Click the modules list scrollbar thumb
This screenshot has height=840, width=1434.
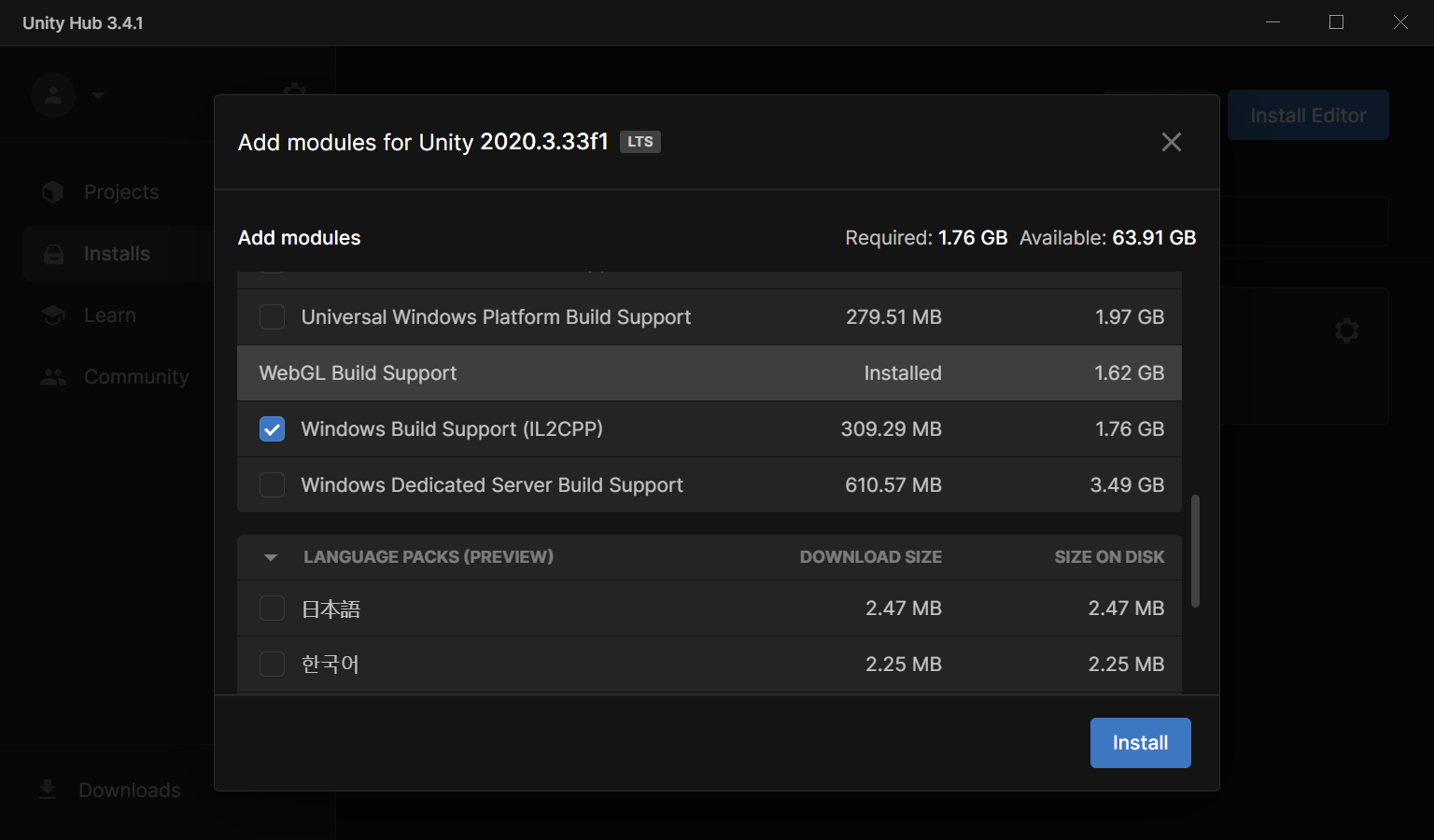click(1195, 551)
